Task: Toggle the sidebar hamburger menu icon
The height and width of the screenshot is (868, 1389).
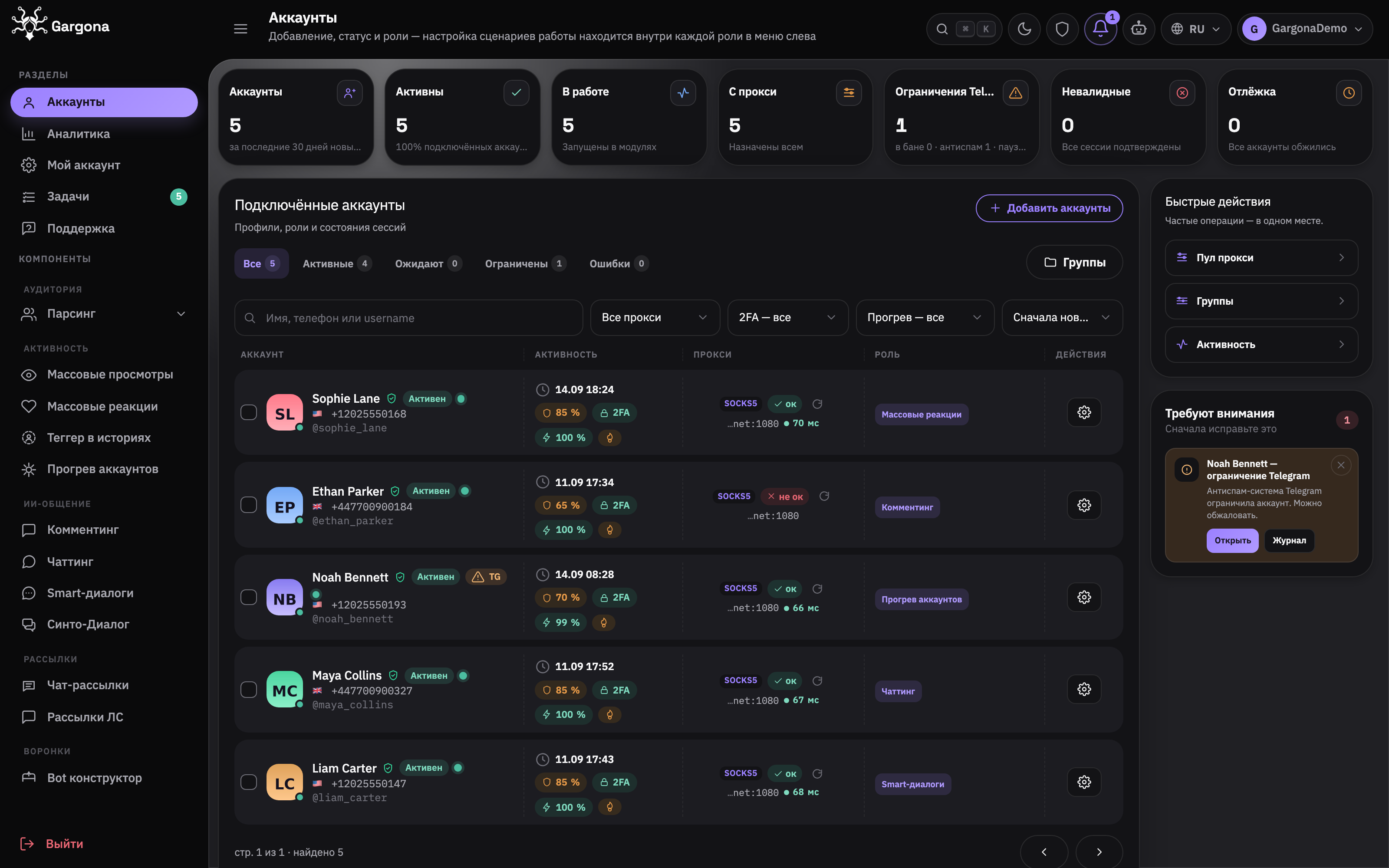Action: [x=240, y=29]
